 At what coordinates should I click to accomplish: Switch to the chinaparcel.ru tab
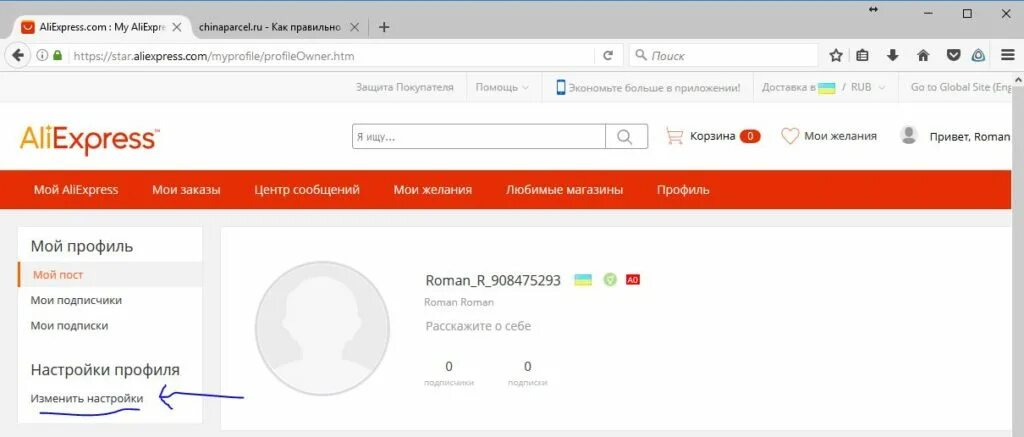(x=270, y=27)
